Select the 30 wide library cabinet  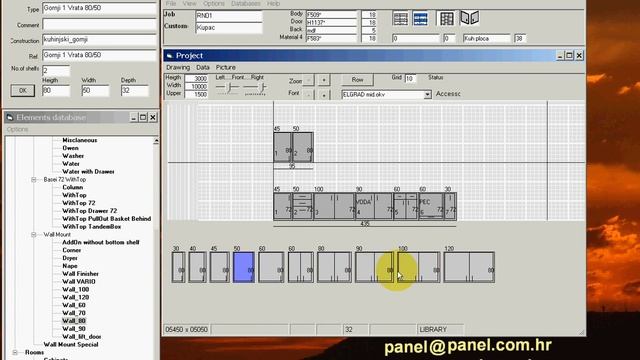178,267
